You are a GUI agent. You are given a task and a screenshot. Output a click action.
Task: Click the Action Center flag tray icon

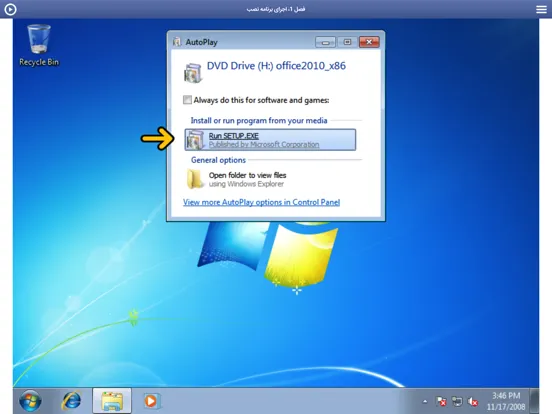tap(441, 401)
